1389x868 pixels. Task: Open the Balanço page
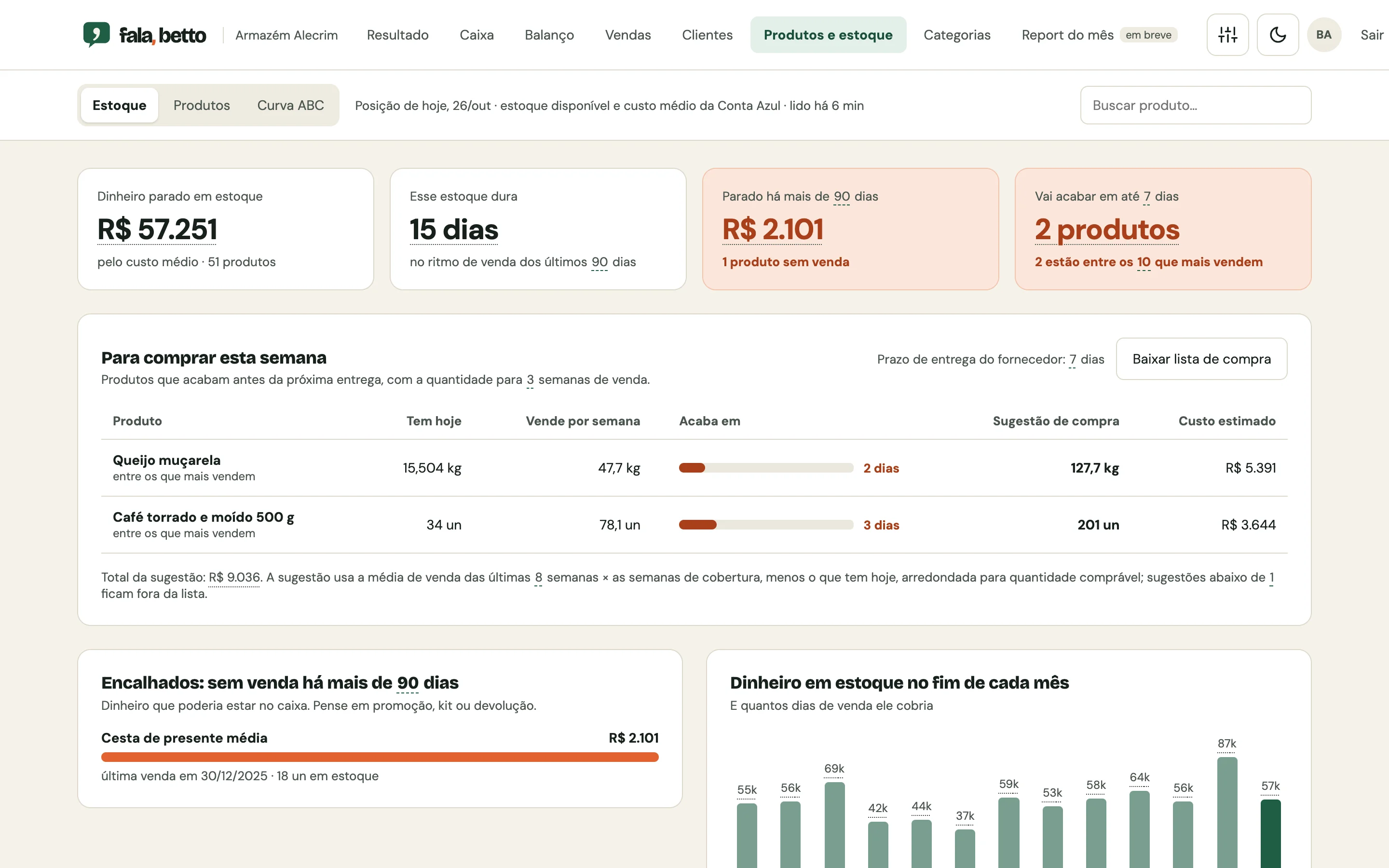point(549,35)
